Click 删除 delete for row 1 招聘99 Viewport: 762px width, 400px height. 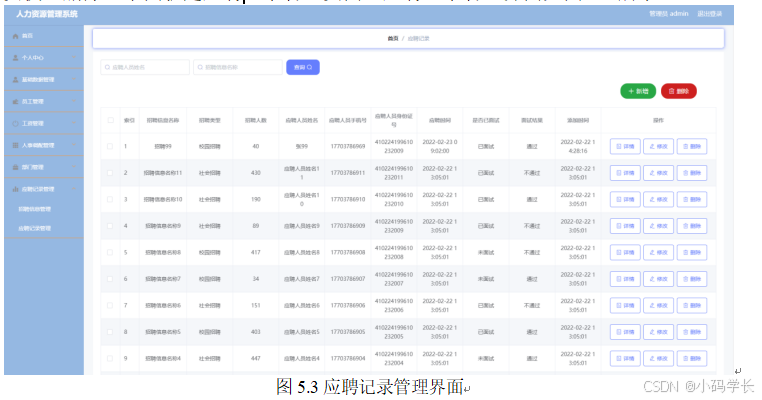point(692,146)
